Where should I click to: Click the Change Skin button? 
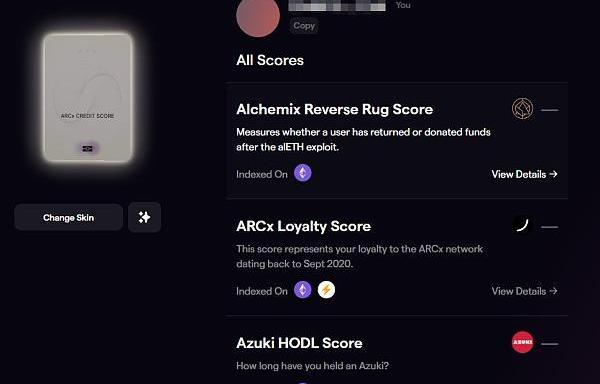click(x=68, y=217)
